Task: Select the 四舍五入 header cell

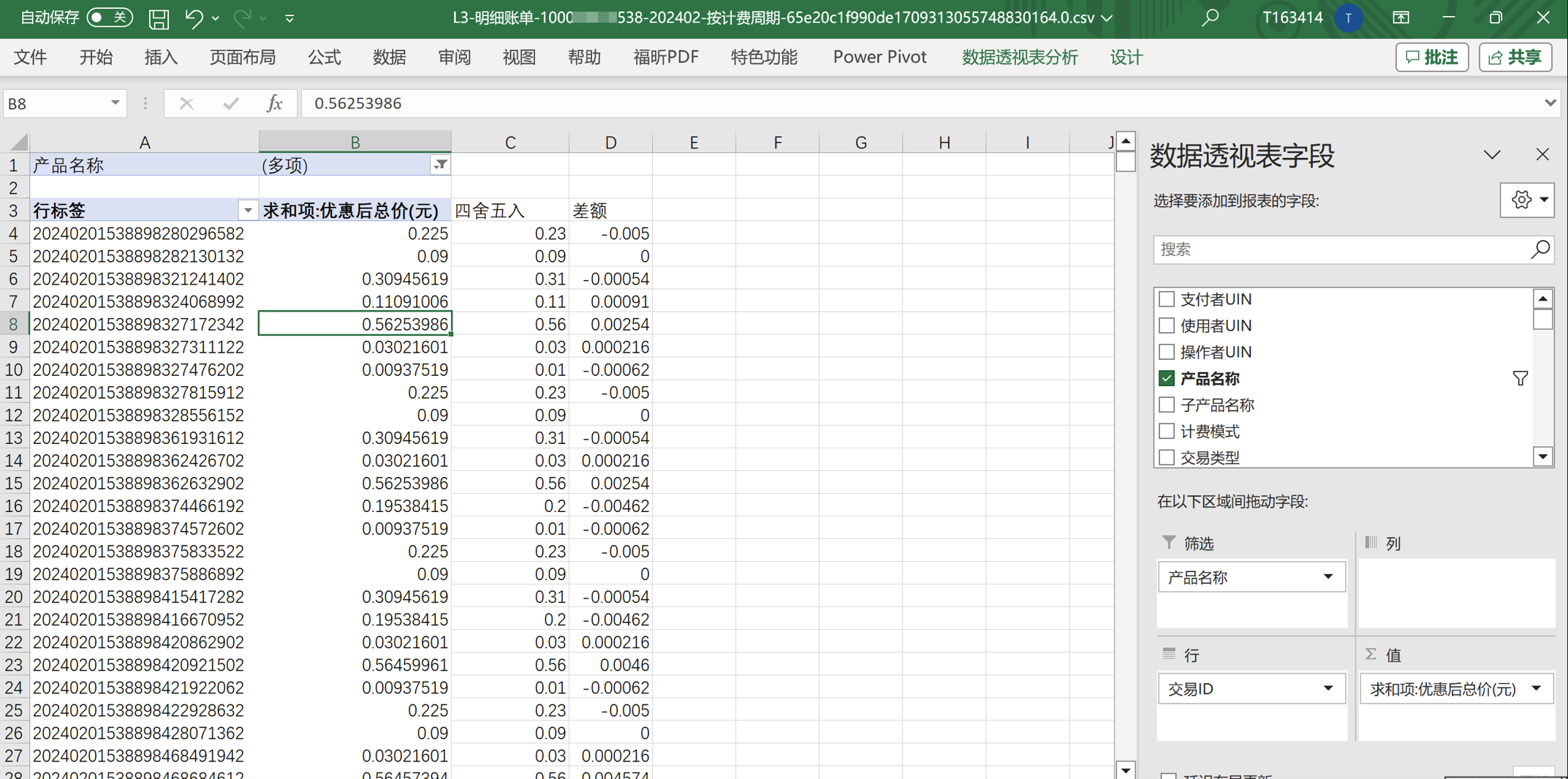Action: click(510, 211)
